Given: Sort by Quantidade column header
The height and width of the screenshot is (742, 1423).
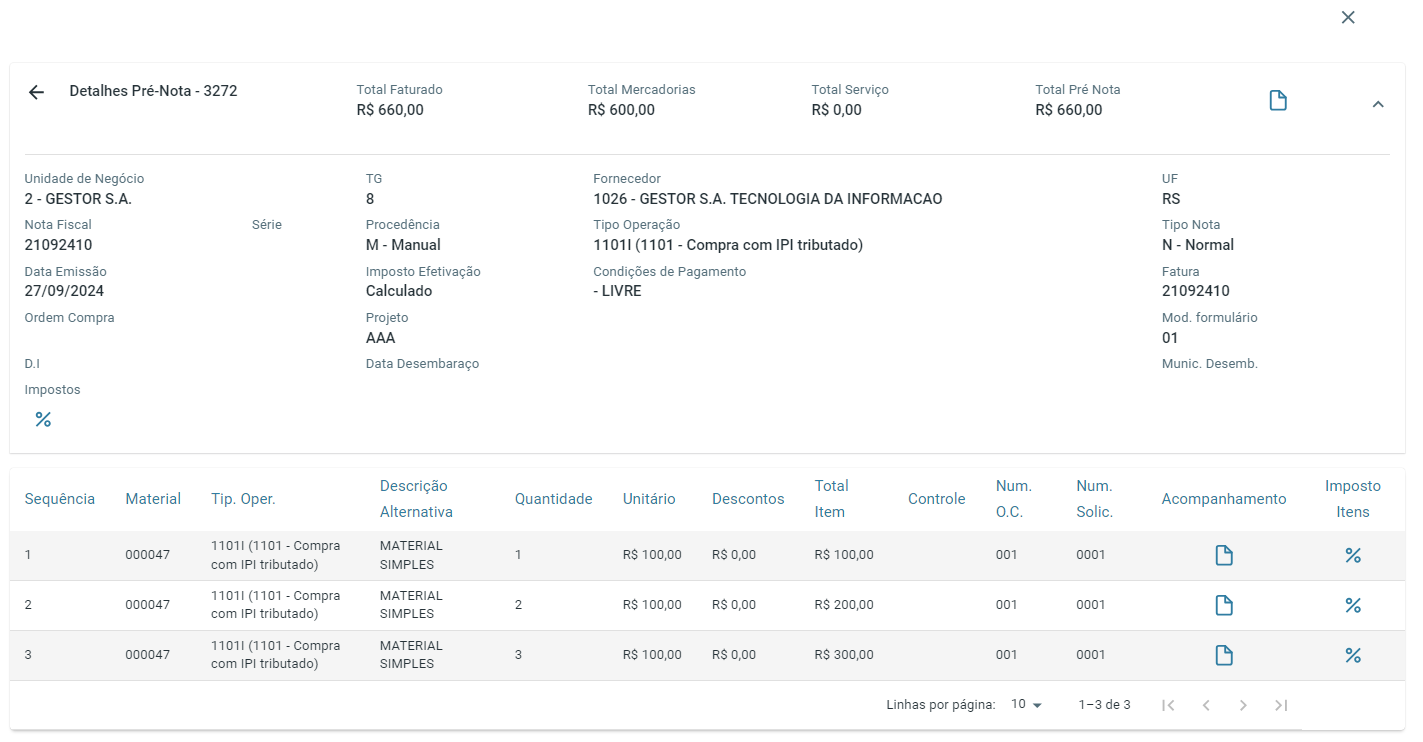Looking at the screenshot, I should click(553, 499).
